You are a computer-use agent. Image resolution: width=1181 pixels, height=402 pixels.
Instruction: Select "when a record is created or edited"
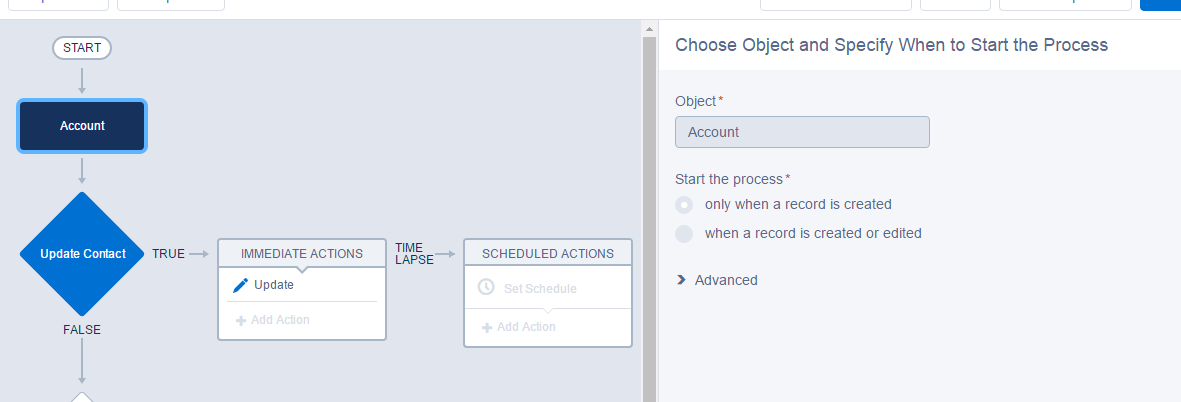click(x=684, y=234)
